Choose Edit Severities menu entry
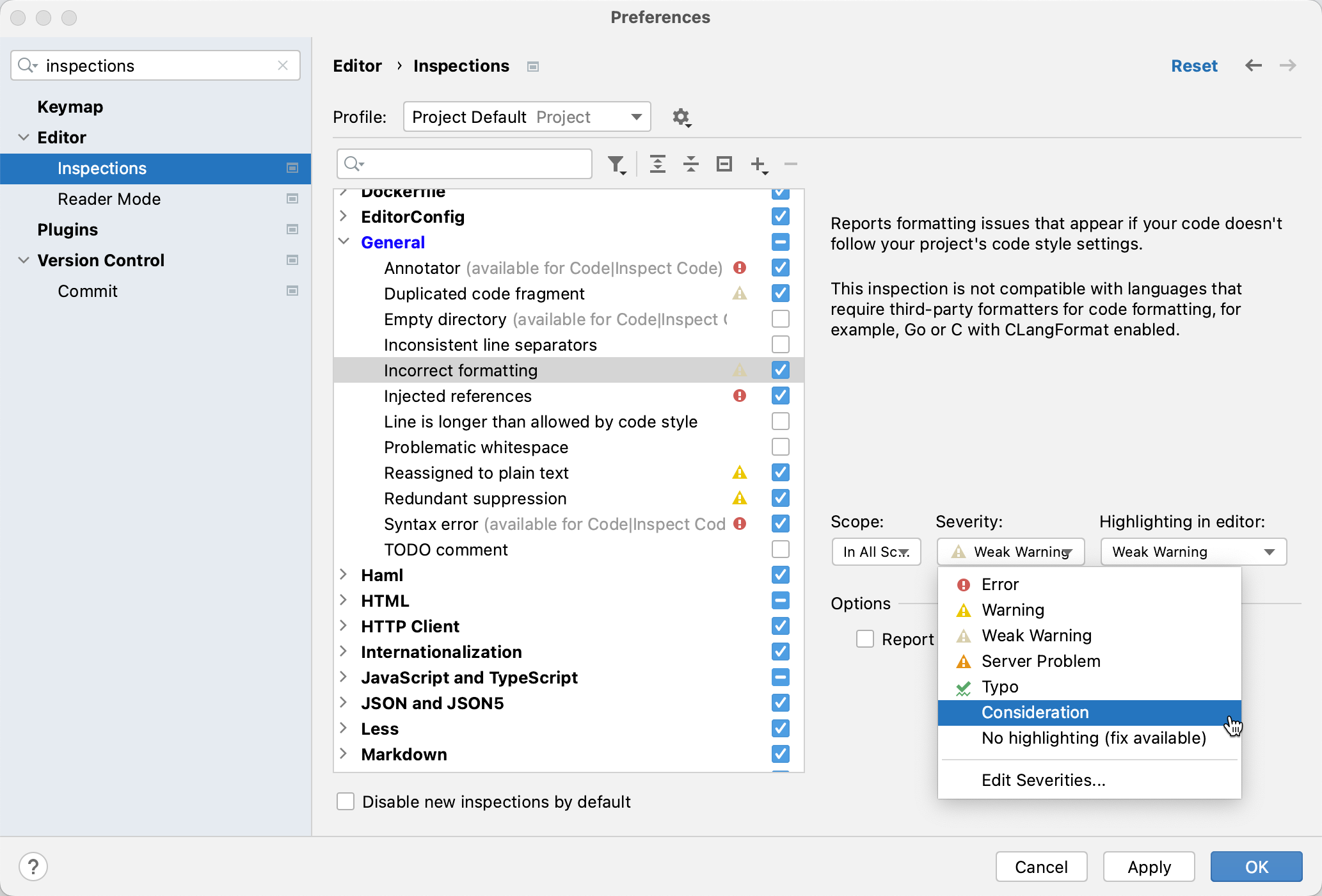The width and height of the screenshot is (1322, 896). [1043, 780]
